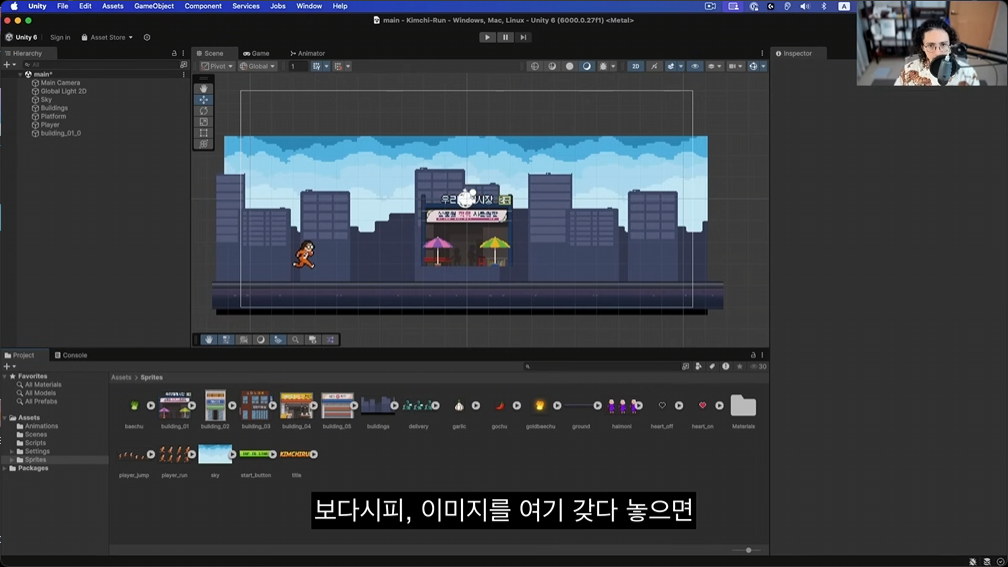
Task: Adjust the Project thumbnail size slider
Action: [x=748, y=550]
